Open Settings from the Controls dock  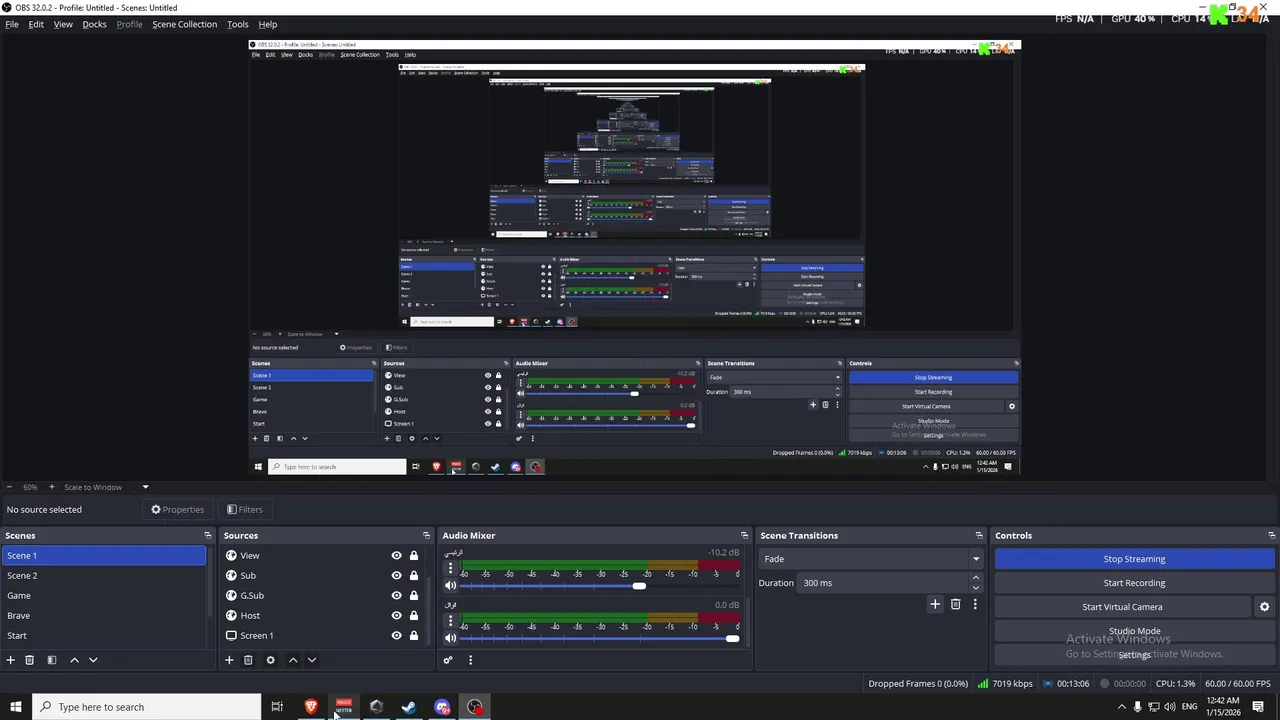(x=1134, y=655)
